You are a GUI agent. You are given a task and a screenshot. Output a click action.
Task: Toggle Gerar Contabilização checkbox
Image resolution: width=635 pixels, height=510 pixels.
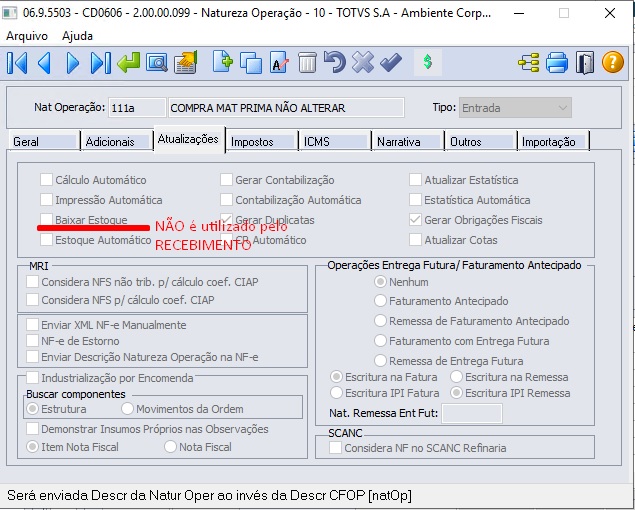pyautogui.click(x=226, y=179)
